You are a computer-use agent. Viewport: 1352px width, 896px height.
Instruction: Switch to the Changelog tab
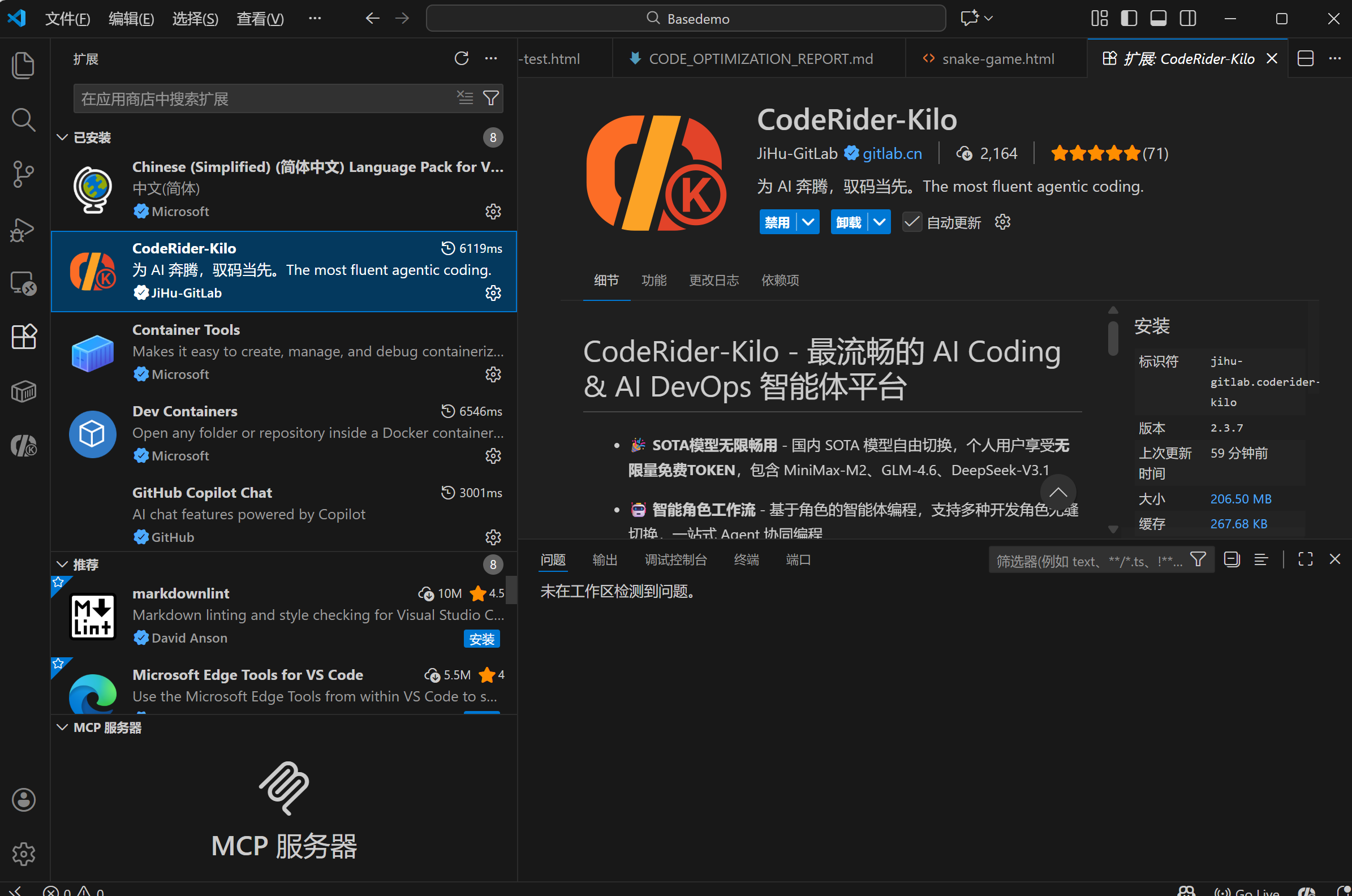[713, 280]
